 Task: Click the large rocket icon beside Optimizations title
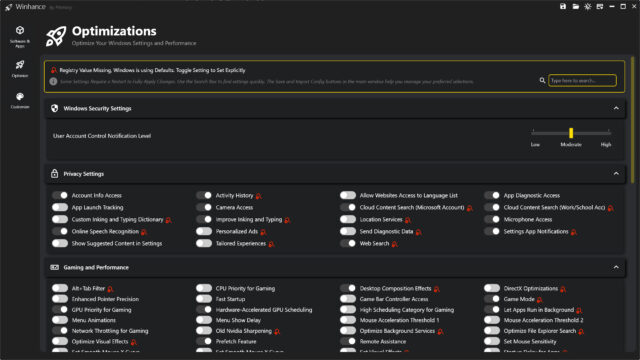click(56, 36)
